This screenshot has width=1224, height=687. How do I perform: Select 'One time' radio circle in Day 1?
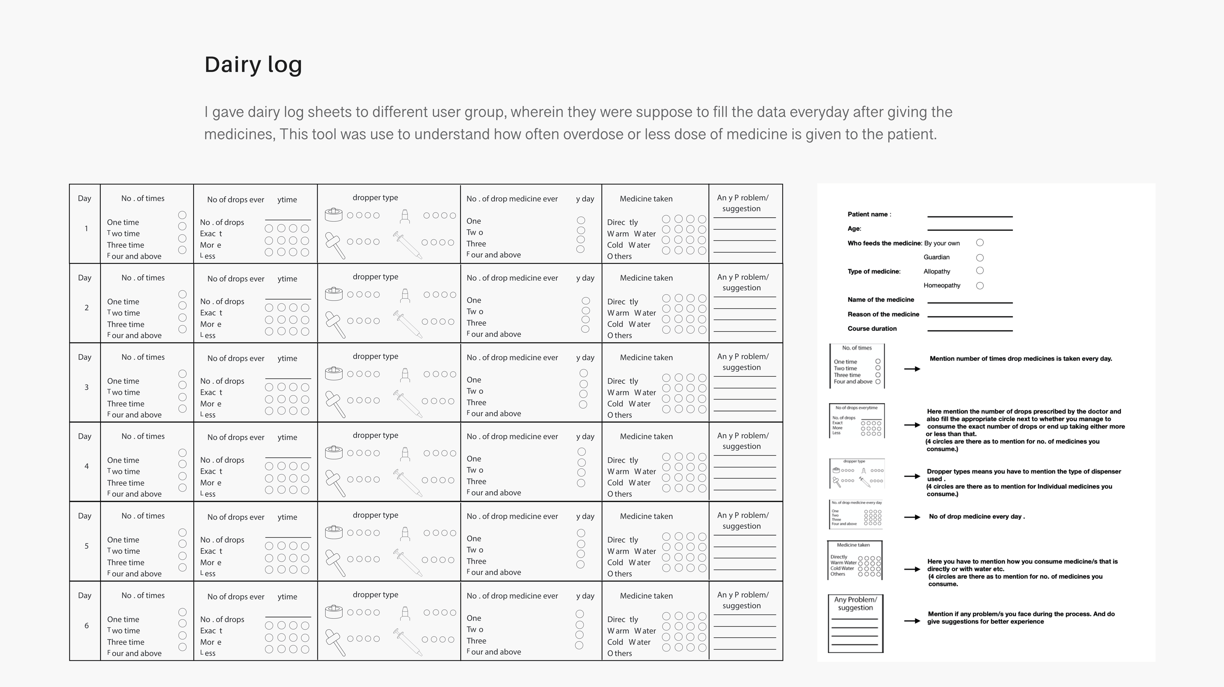(182, 215)
